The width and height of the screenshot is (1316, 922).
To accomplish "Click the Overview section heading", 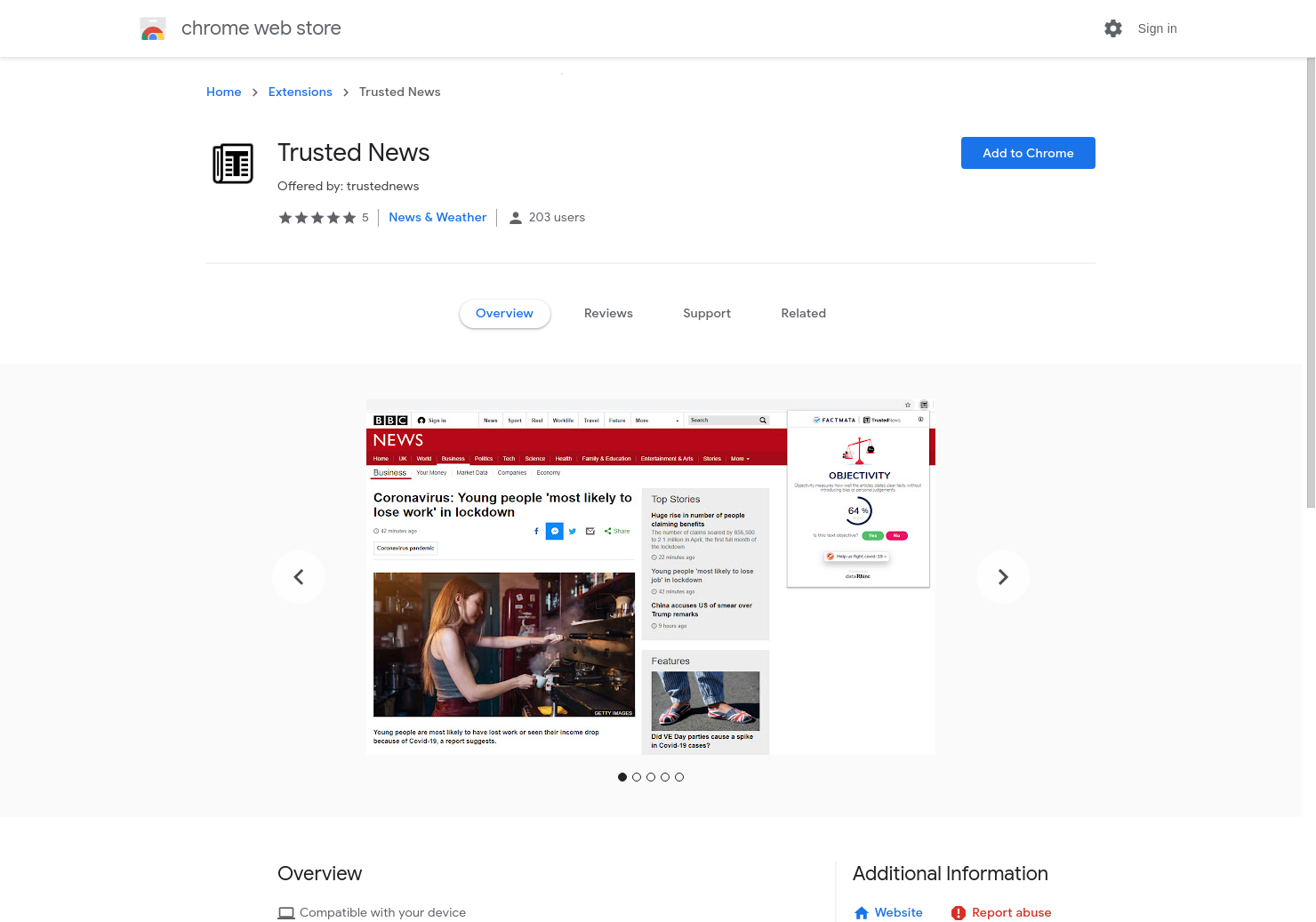I will coord(320,873).
